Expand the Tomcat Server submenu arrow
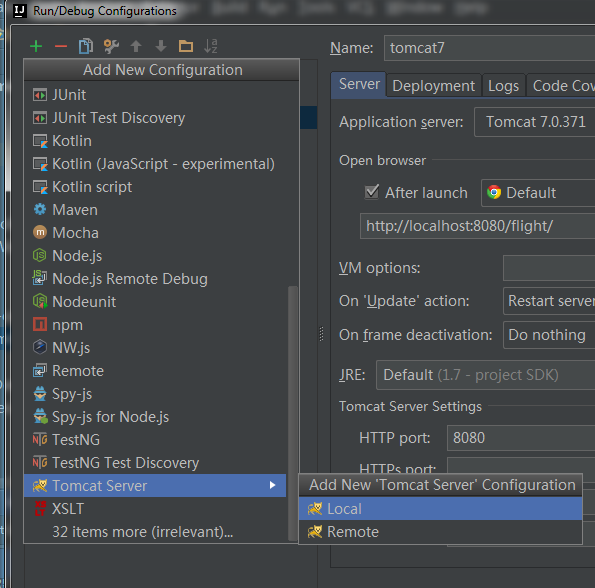 [272, 485]
